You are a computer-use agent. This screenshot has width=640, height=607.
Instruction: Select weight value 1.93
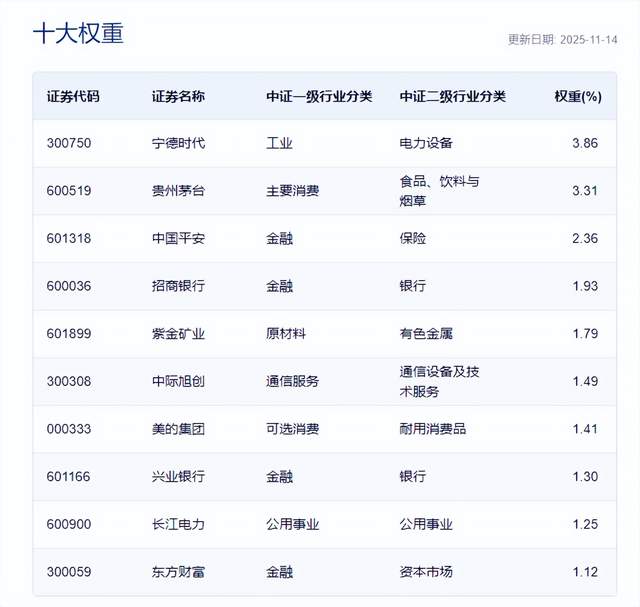585,286
